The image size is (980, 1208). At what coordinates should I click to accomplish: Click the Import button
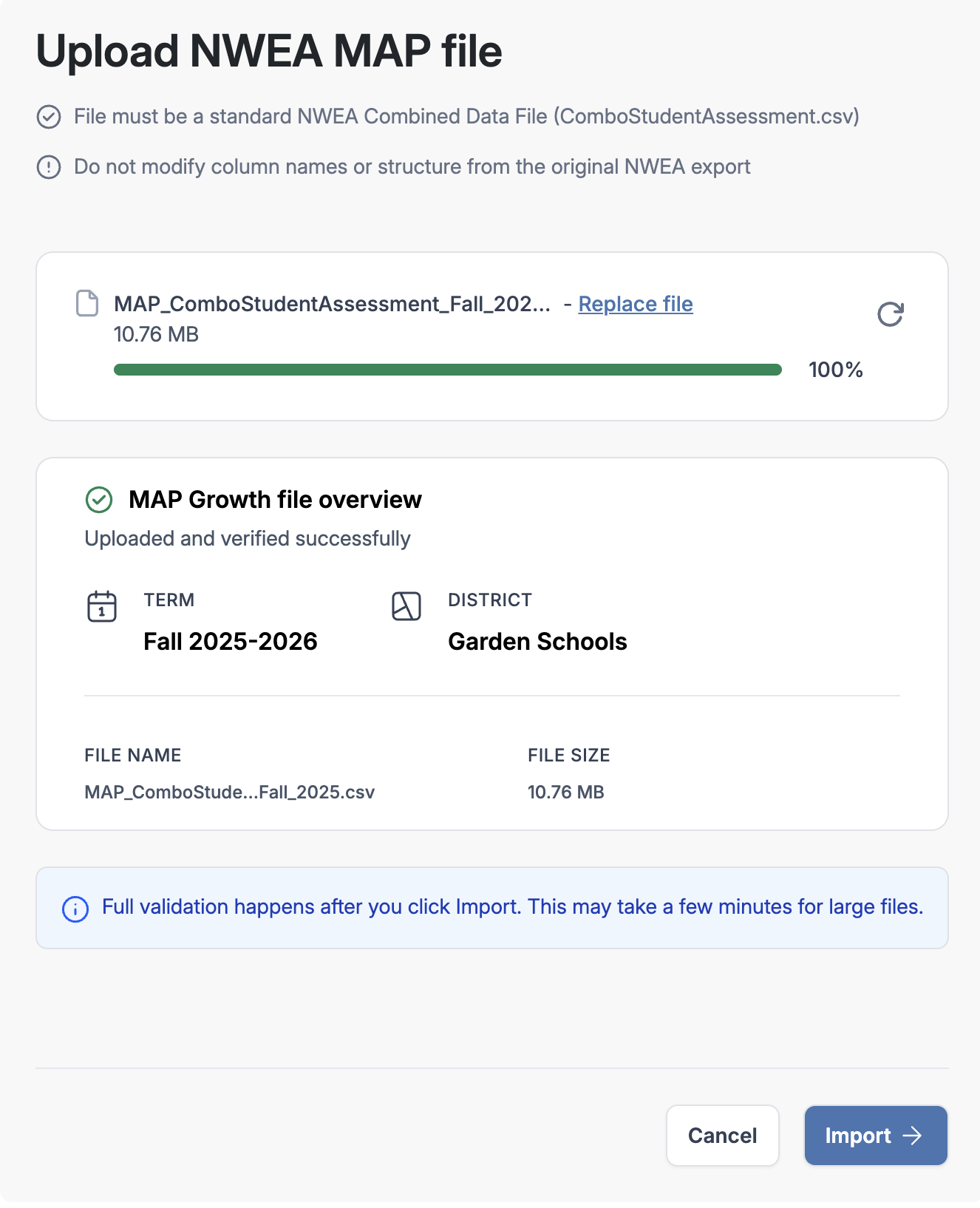(876, 1136)
